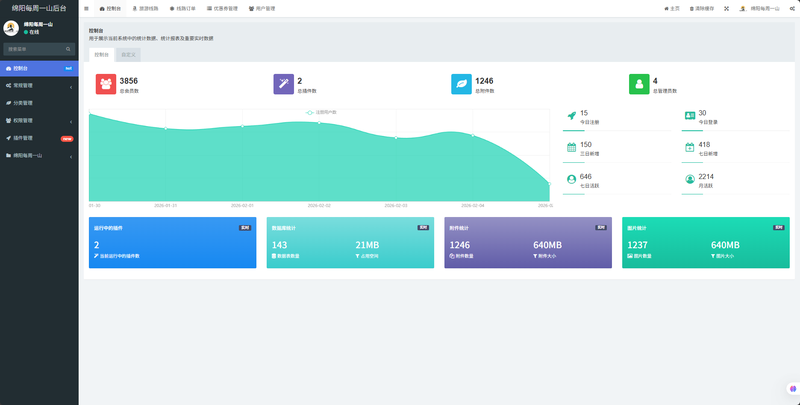The height and width of the screenshot is (405, 800).
Task: Expand the 绵阳每周一山 sidebar folder
Action: pos(39,156)
